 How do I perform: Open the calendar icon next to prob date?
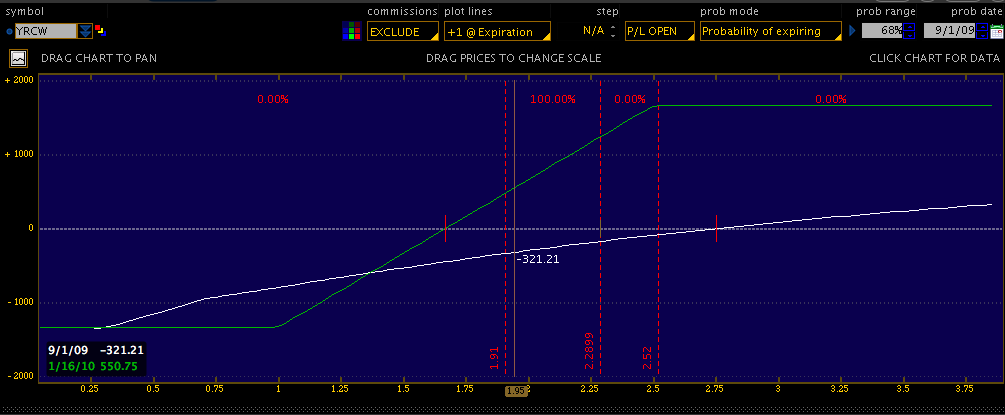996,31
